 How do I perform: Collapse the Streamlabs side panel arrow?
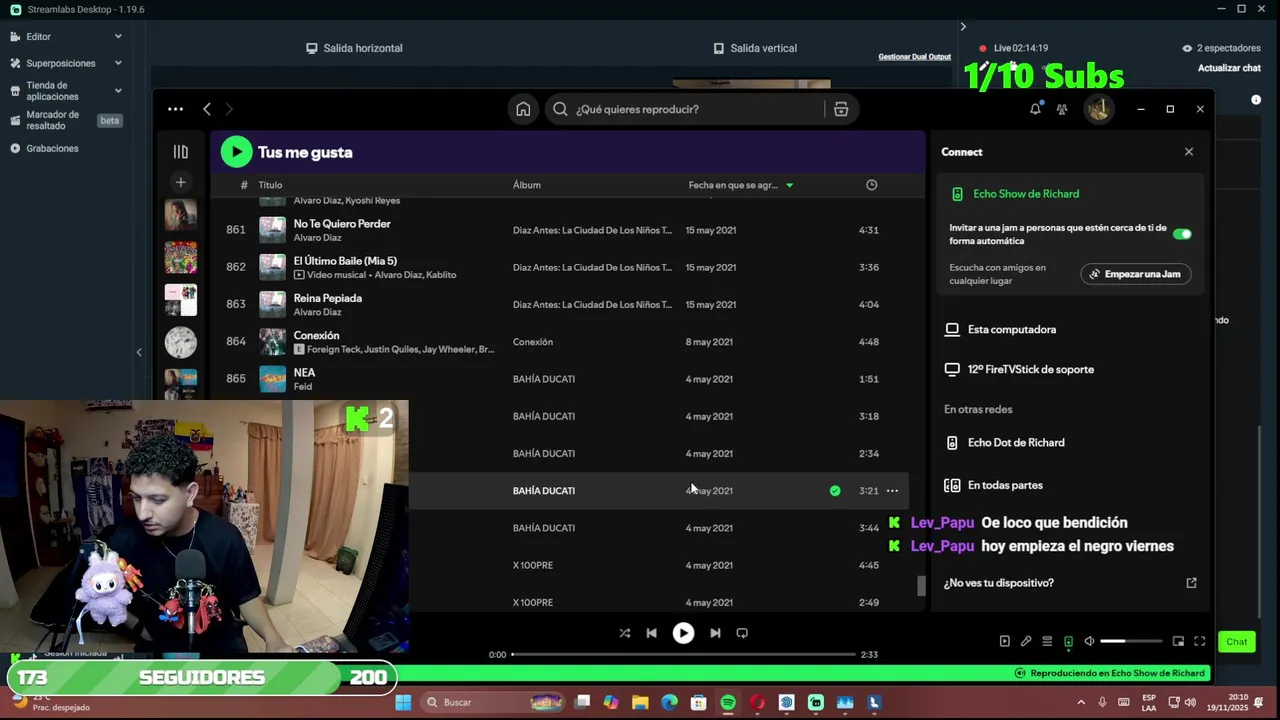tap(139, 352)
